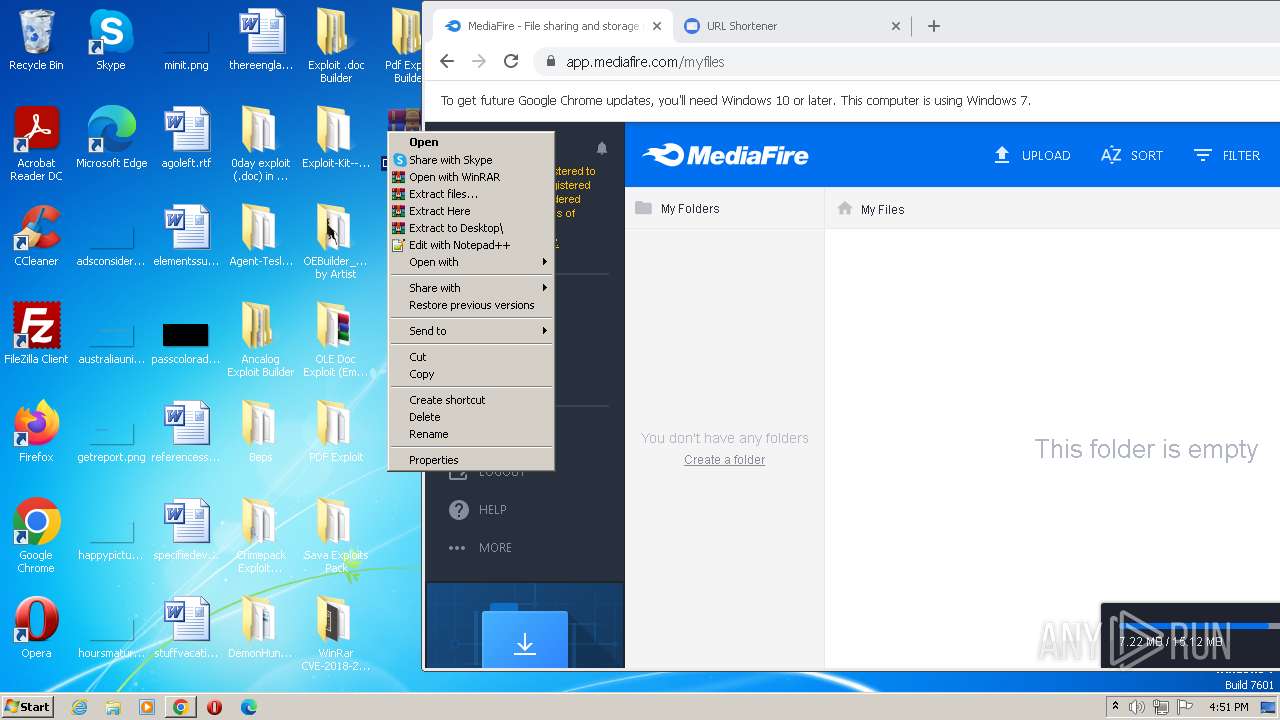This screenshot has width=1280, height=720.
Task: Choose Extract Here from context menu
Action: click(471, 211)
